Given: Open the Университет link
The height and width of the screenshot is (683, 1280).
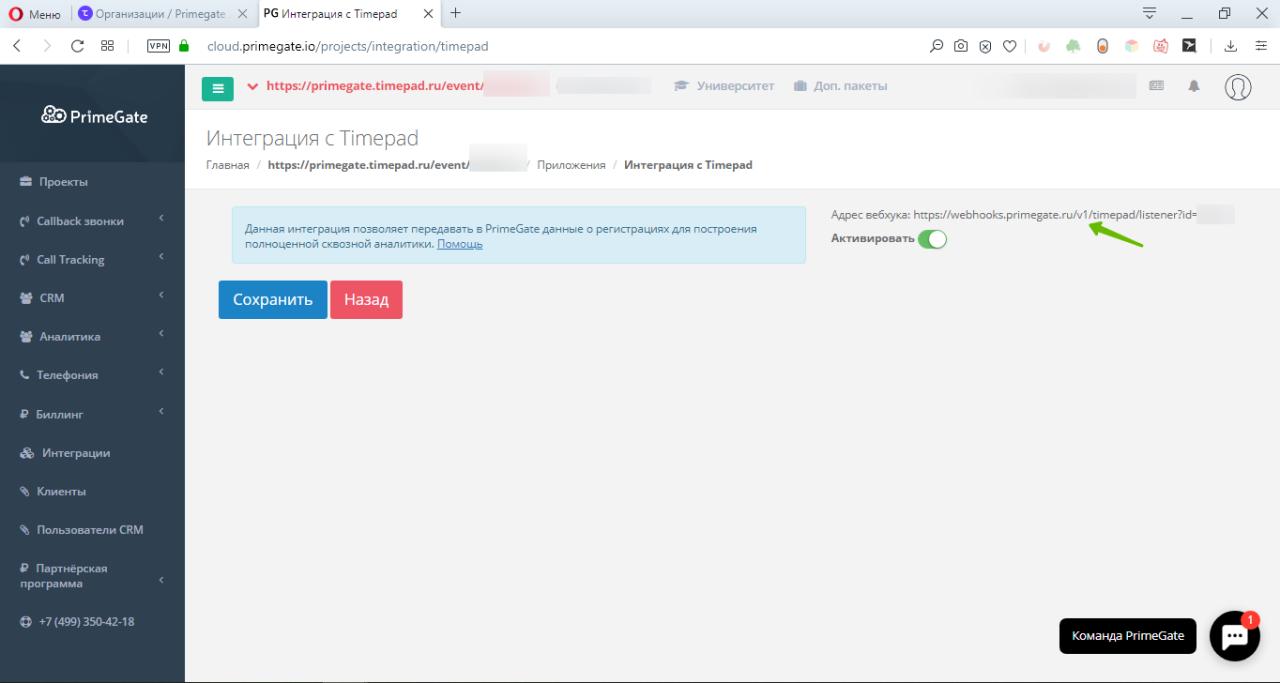Looking at the screenshot, I should [724, 86].
